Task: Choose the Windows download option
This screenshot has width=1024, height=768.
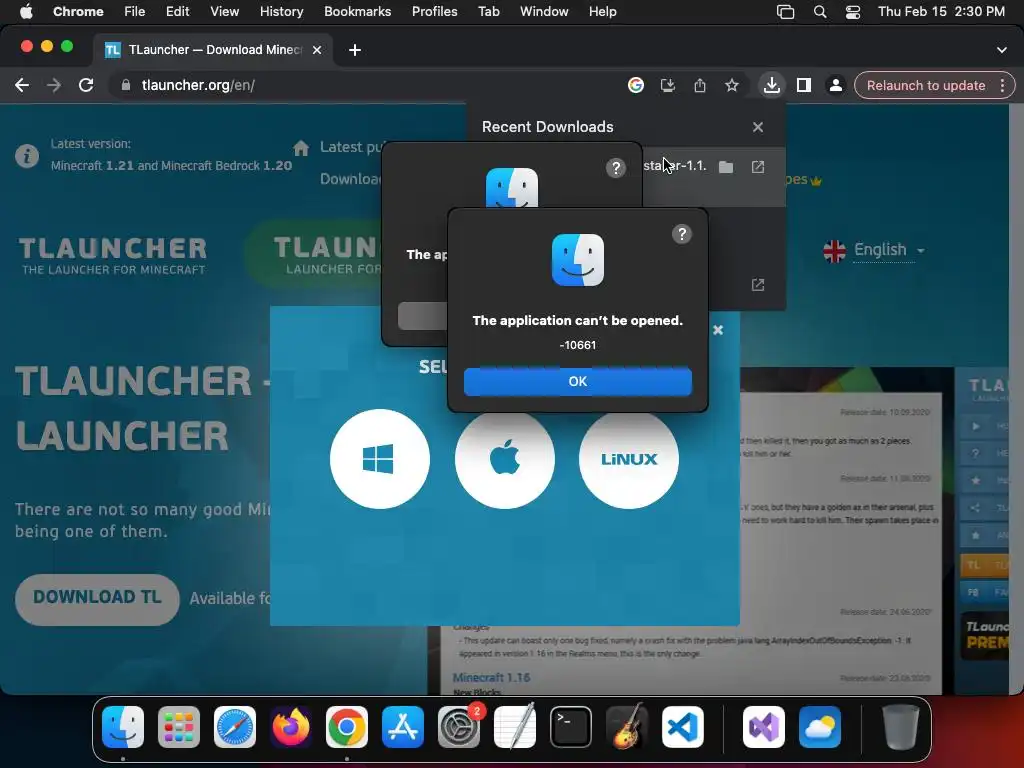Action: 379,459
